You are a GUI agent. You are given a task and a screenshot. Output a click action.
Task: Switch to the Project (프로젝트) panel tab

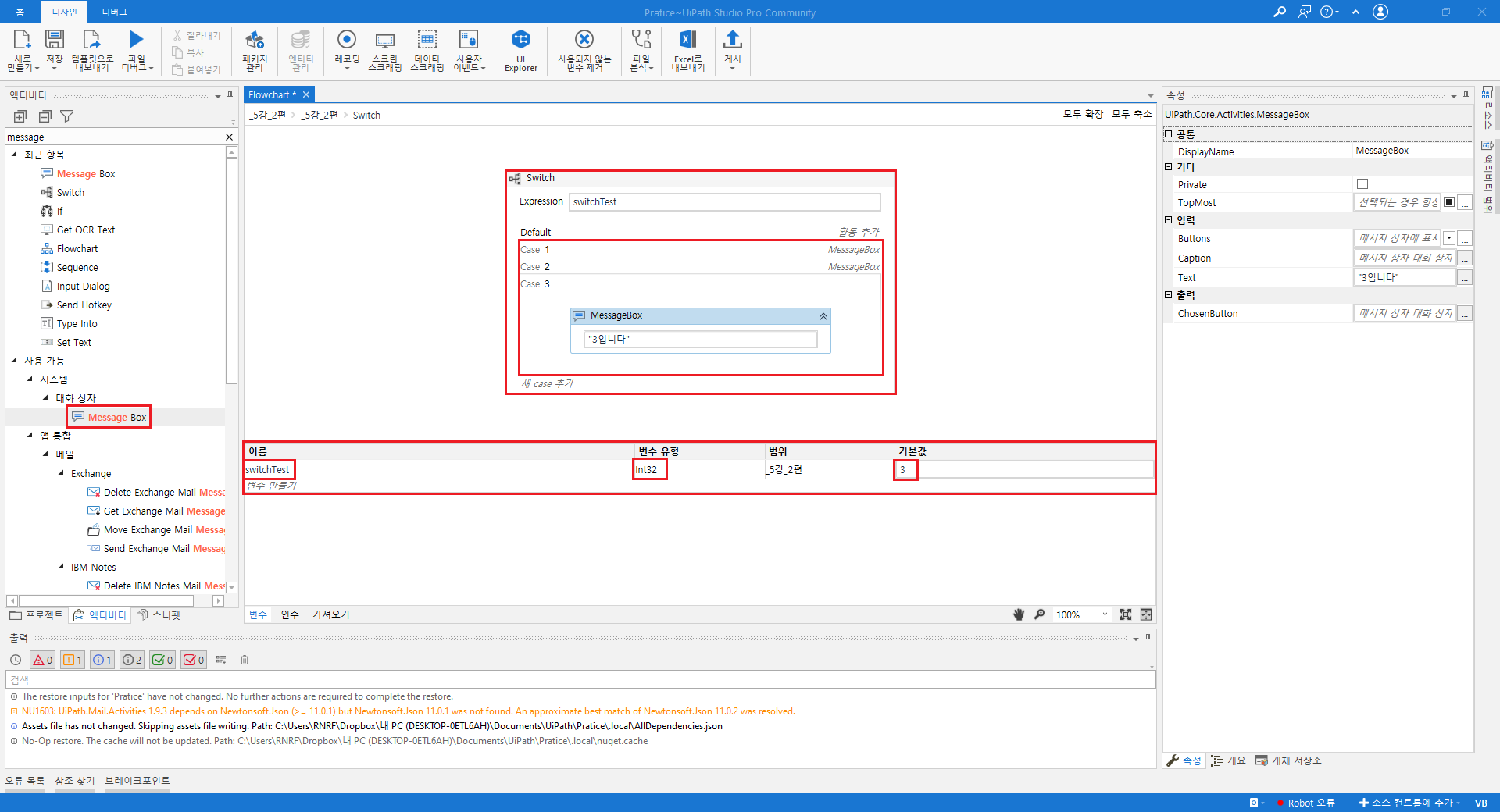point(37,615)
